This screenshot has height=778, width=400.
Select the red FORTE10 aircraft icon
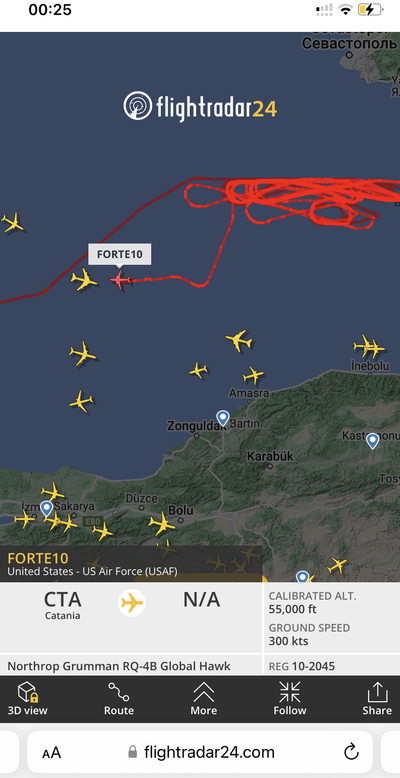pyautogui.click(x=120, y=280)
